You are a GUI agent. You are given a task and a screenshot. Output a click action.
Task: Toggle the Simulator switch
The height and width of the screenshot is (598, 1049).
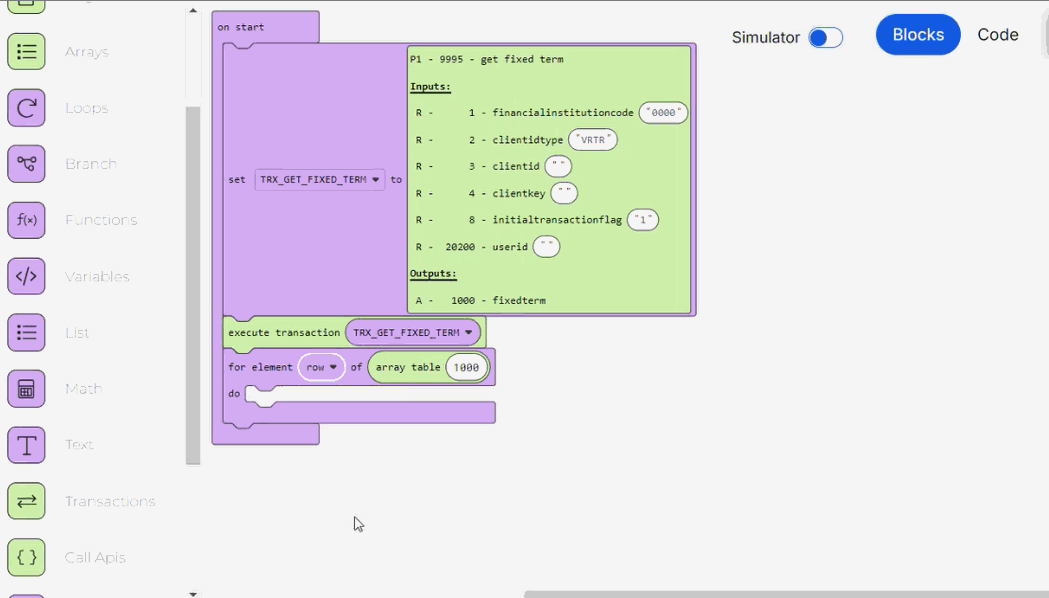tap(826, 36)
